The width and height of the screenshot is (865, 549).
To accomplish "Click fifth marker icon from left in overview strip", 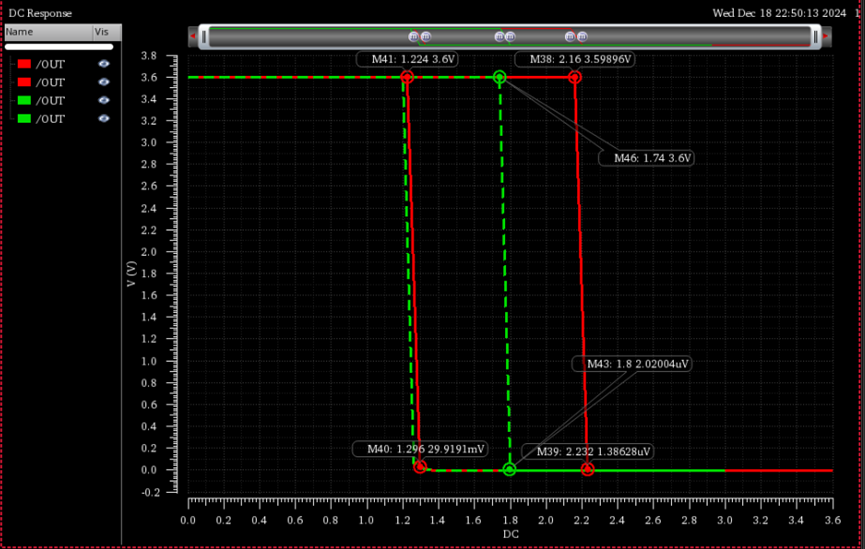I will tap(570, 36).
